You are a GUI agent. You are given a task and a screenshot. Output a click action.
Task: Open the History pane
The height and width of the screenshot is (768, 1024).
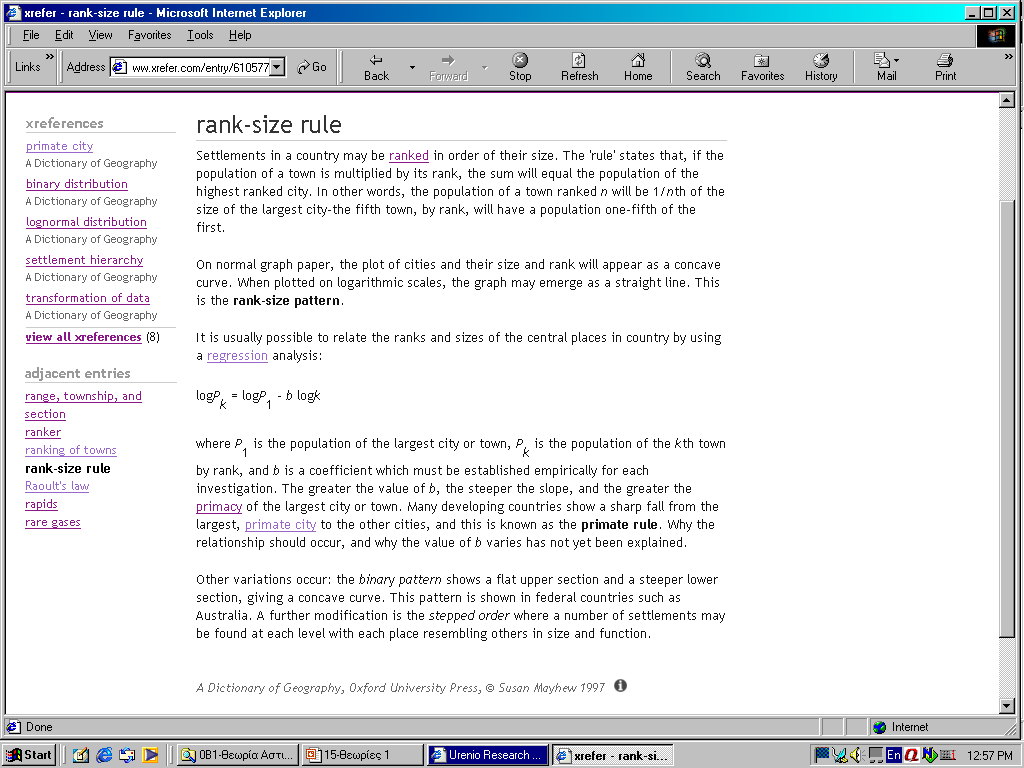tap(821, 67)
